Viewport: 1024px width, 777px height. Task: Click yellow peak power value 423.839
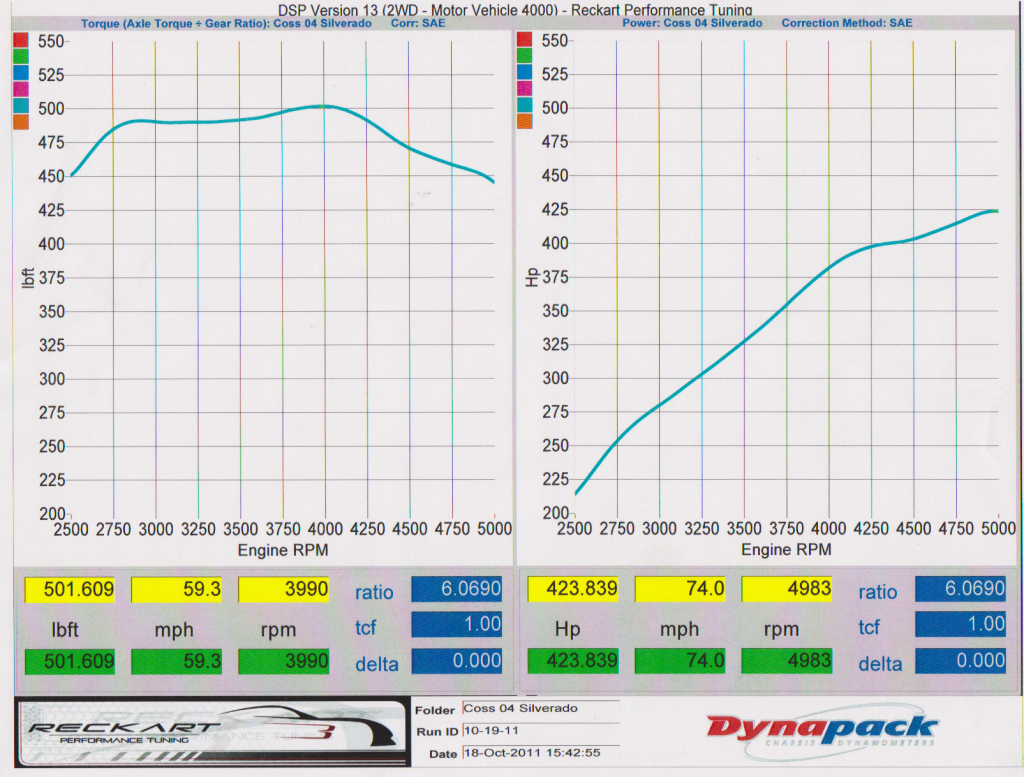(573, 589)
